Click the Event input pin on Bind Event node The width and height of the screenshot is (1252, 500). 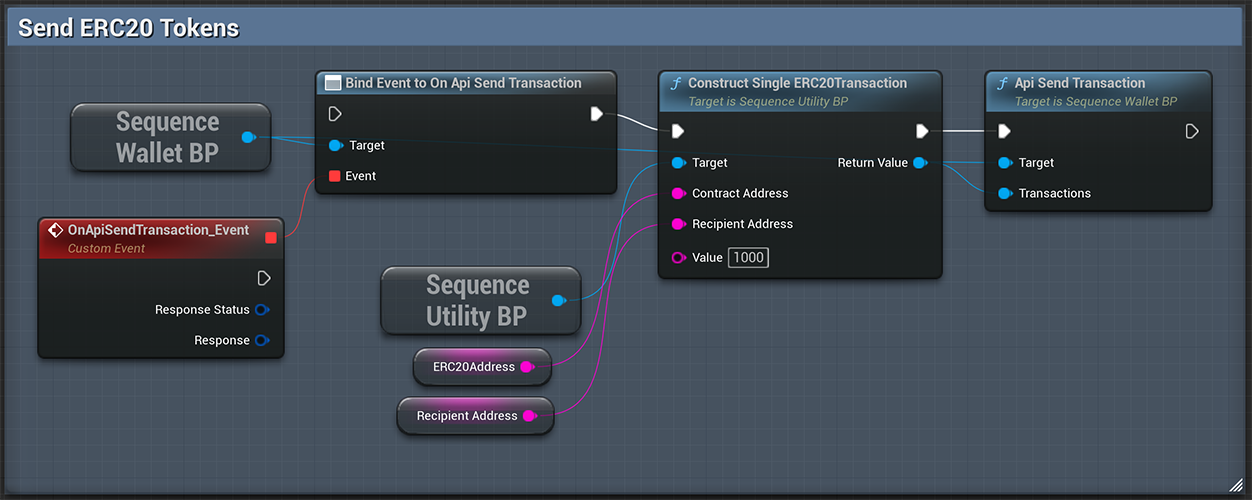tap(335, 176)
